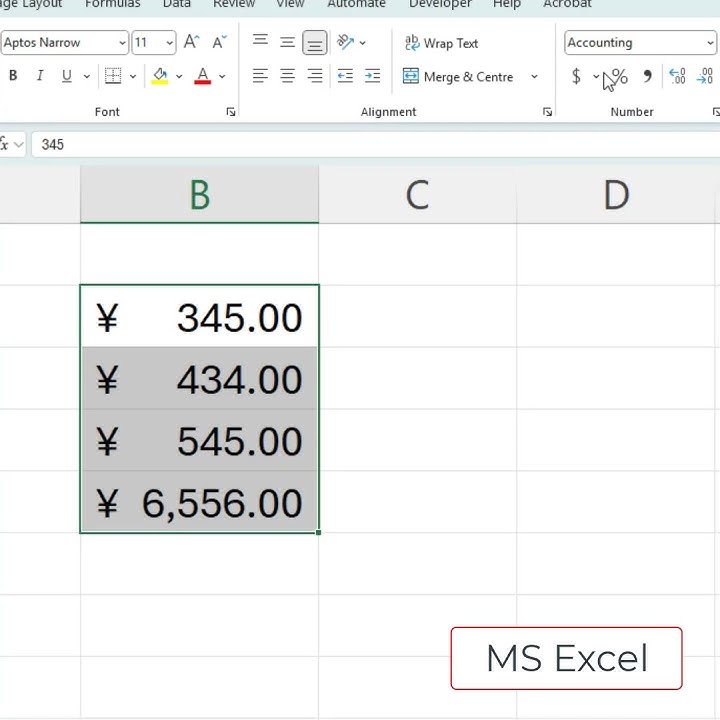Toggle Italic formatting
The image size is (720, 720).
pos(40,76)
